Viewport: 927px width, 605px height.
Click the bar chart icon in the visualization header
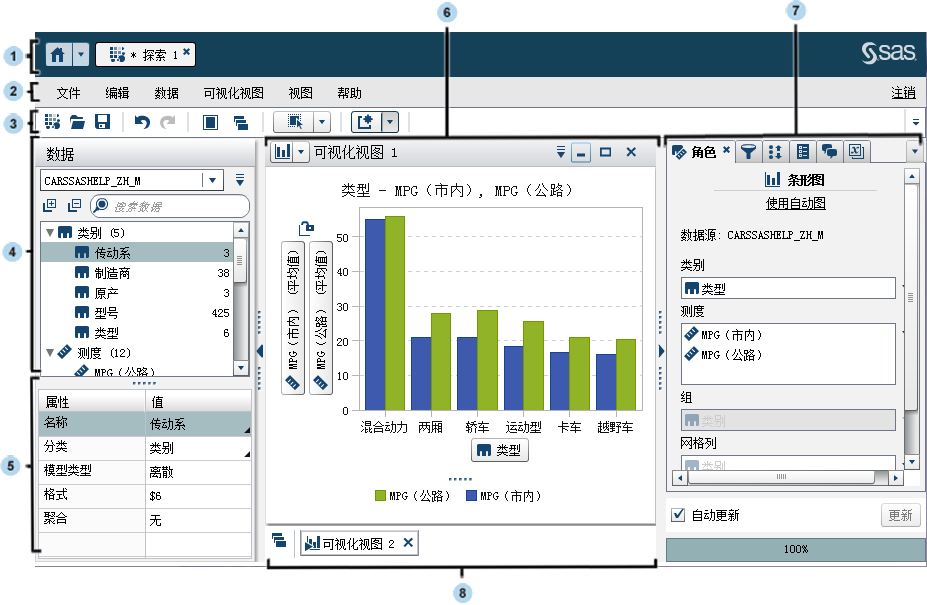click(282, 152)
